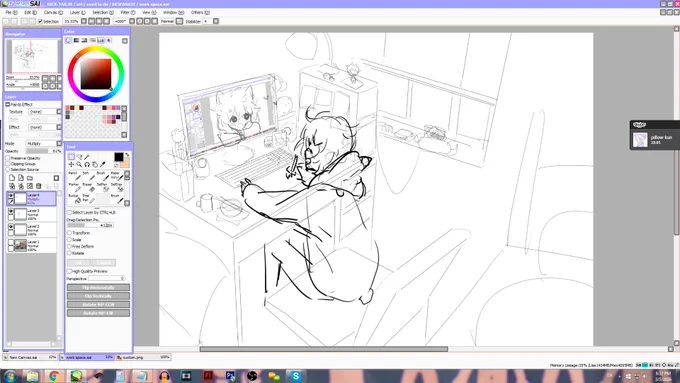Choose the Eraser tool
The width and height of the screenshot is (680, 383).
(x=88, y=187)
